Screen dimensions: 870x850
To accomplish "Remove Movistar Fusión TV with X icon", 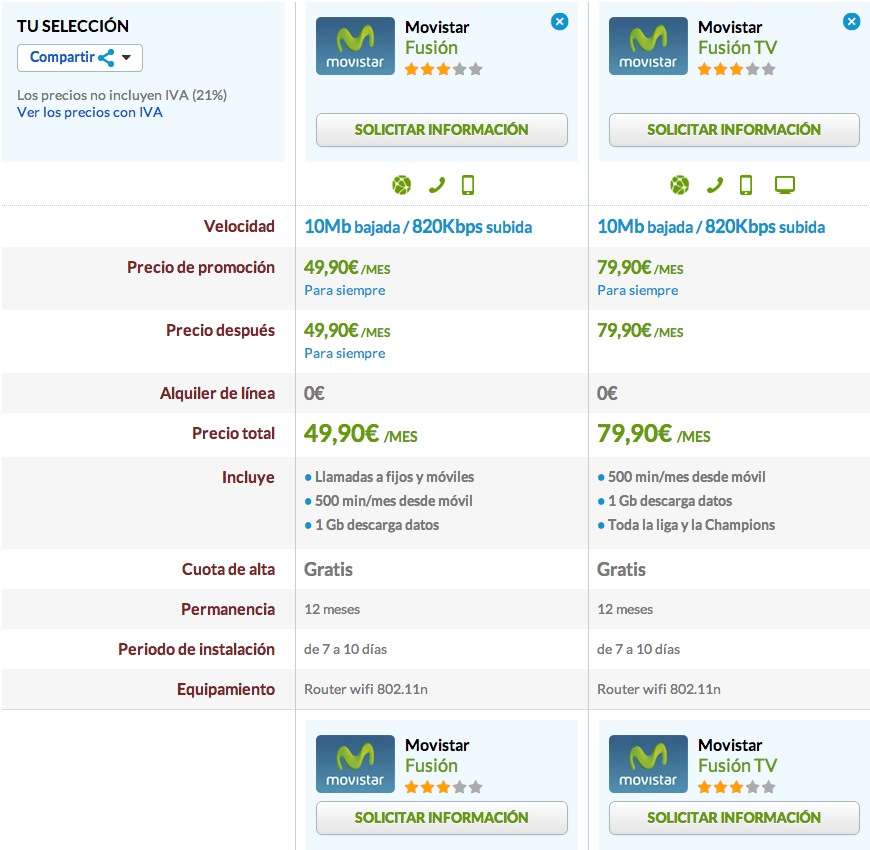I will click(852, 22).
